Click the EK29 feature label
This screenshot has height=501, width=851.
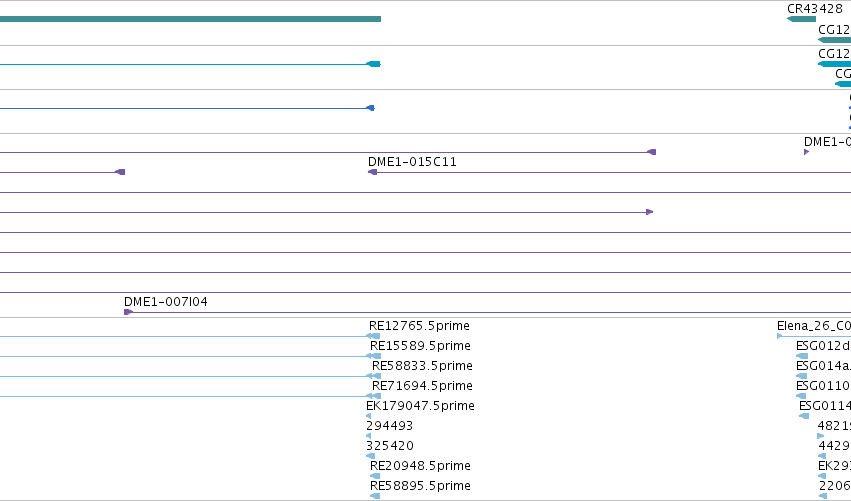pyautogui.click(x=834, y=466)
